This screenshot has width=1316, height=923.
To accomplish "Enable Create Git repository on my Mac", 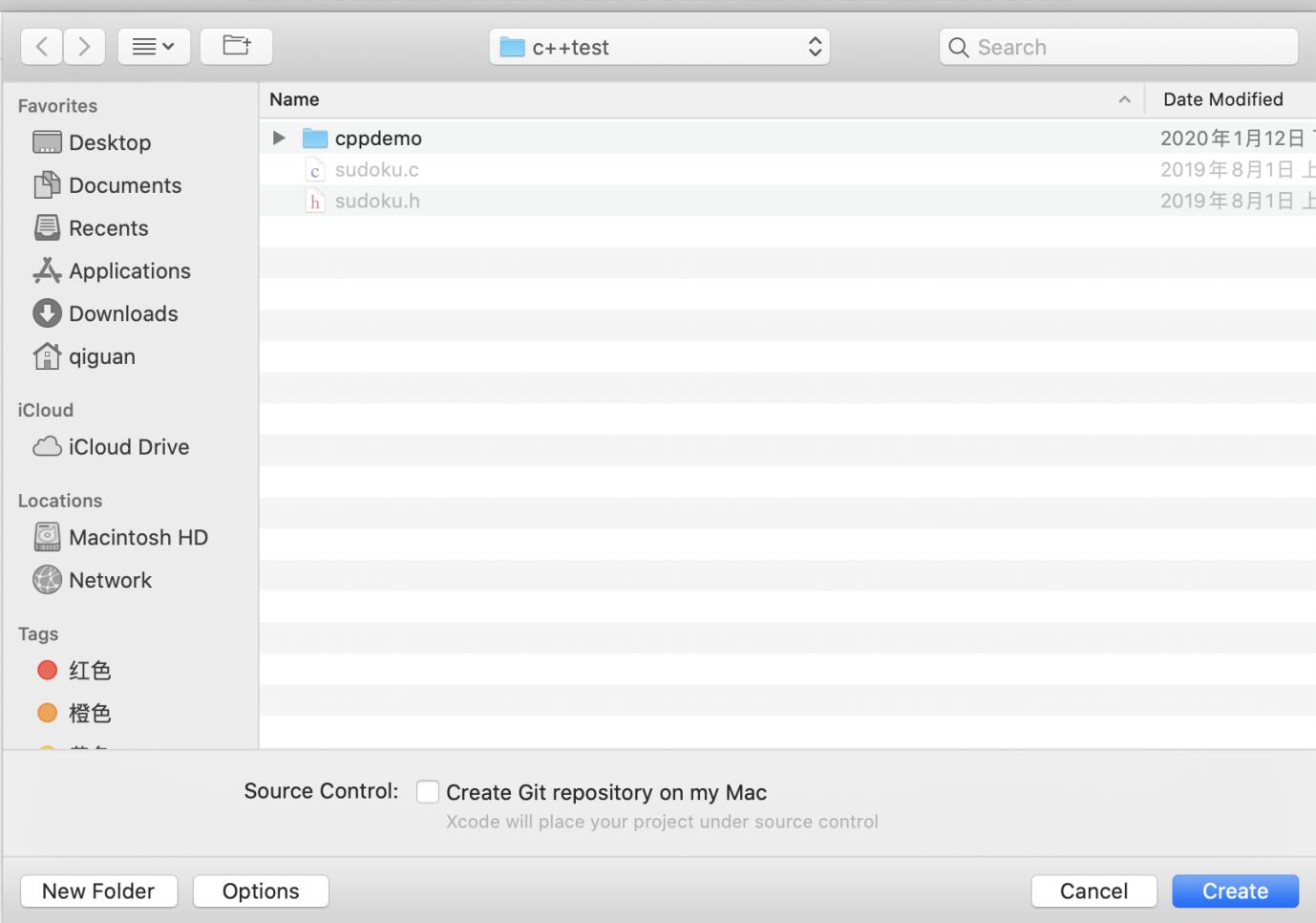I will (428, 792).
